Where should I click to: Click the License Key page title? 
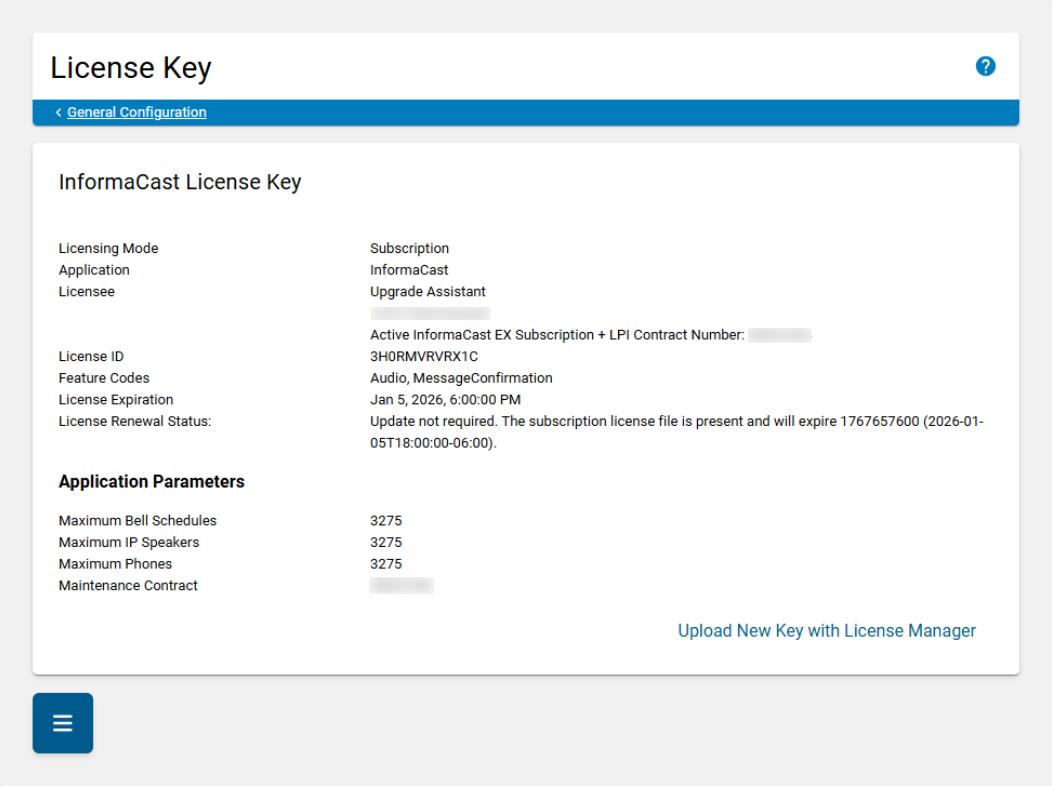pos(131,68)
